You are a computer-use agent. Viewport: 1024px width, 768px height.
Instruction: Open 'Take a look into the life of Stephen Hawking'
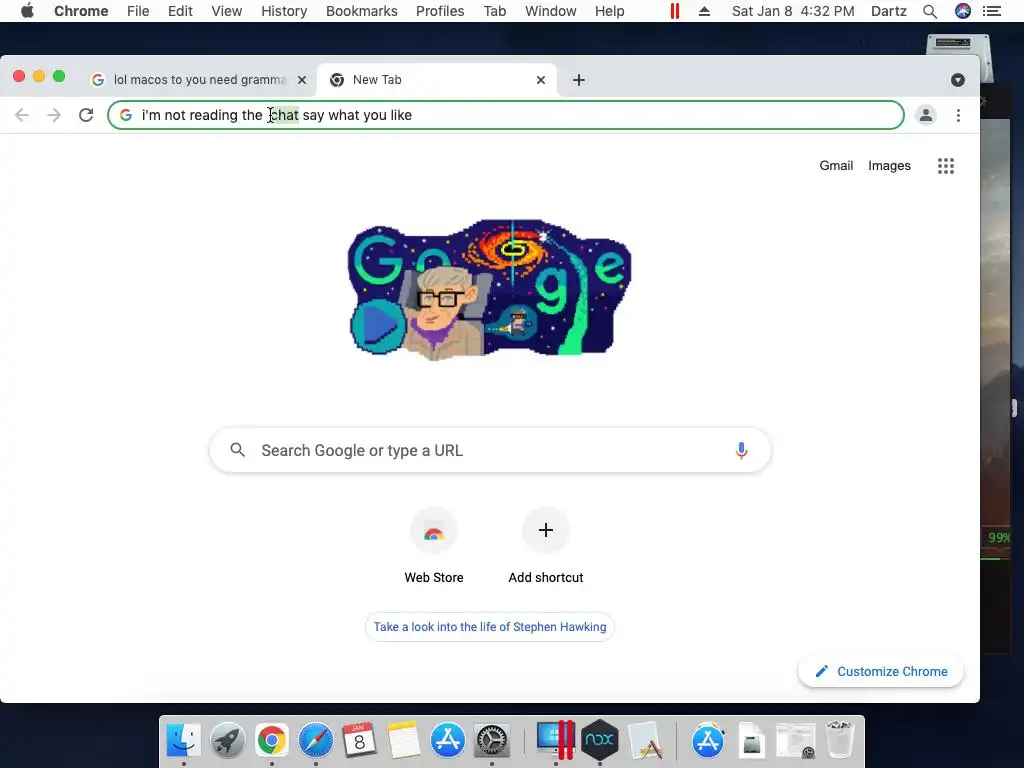pyautogui.click(x=490, y=627)
